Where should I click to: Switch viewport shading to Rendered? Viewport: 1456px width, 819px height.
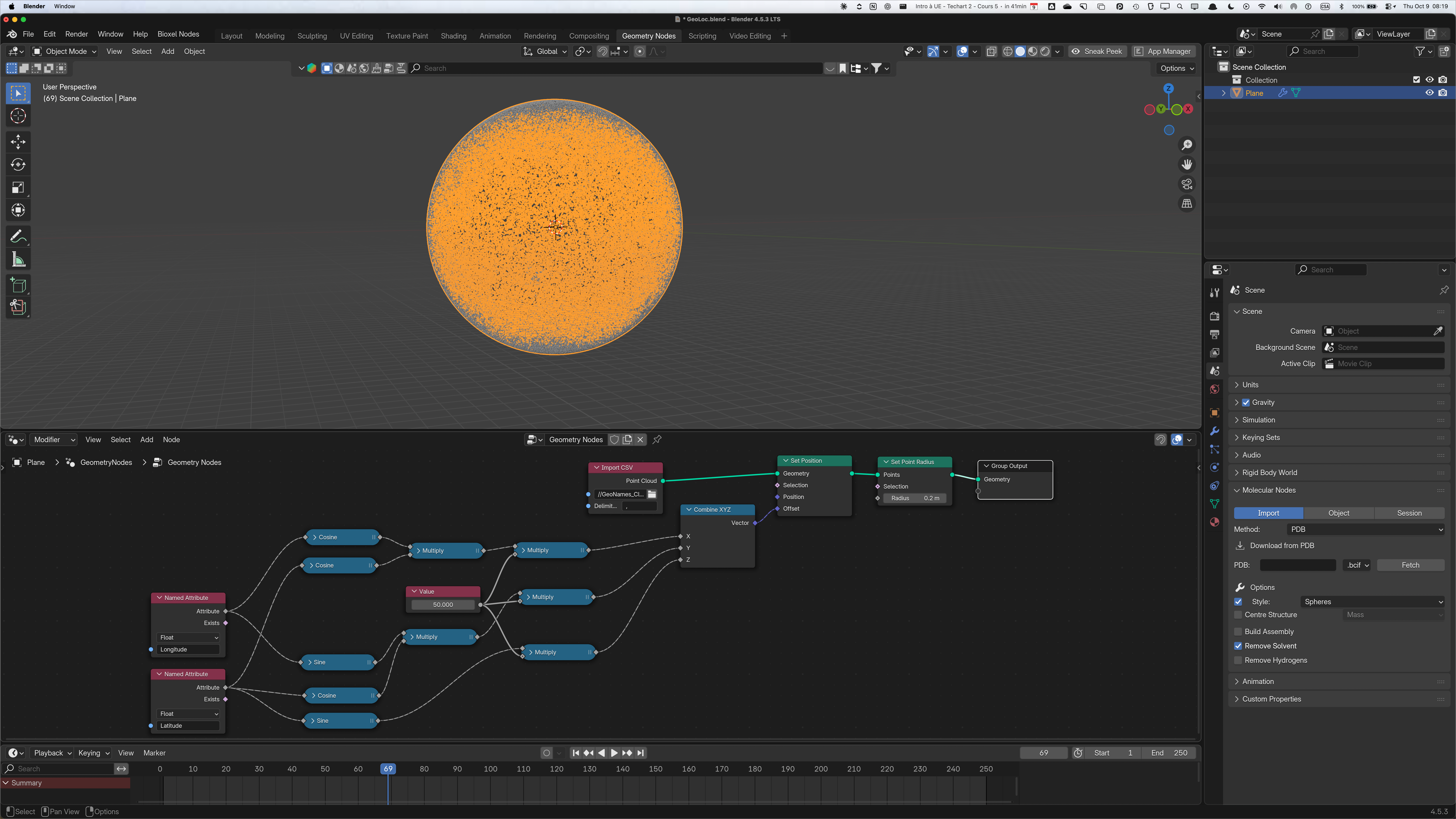1045,51
